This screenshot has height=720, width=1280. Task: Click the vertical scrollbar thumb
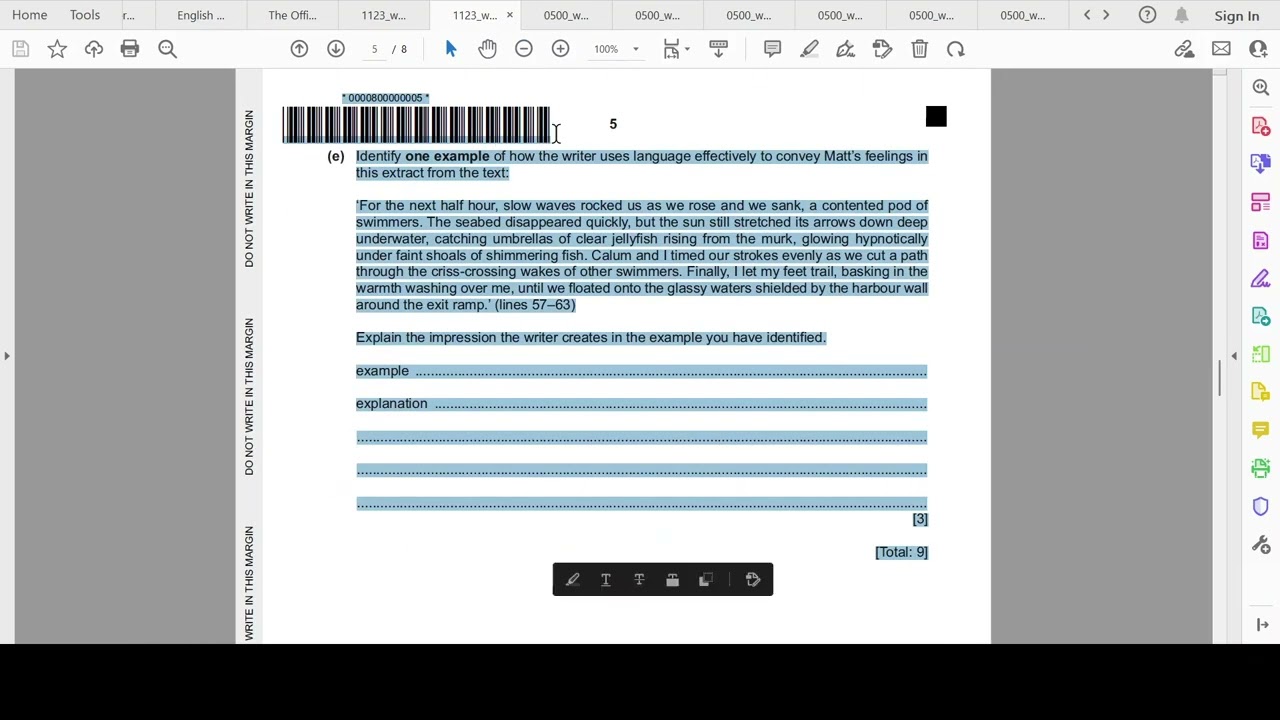[x=1219, y=378]
